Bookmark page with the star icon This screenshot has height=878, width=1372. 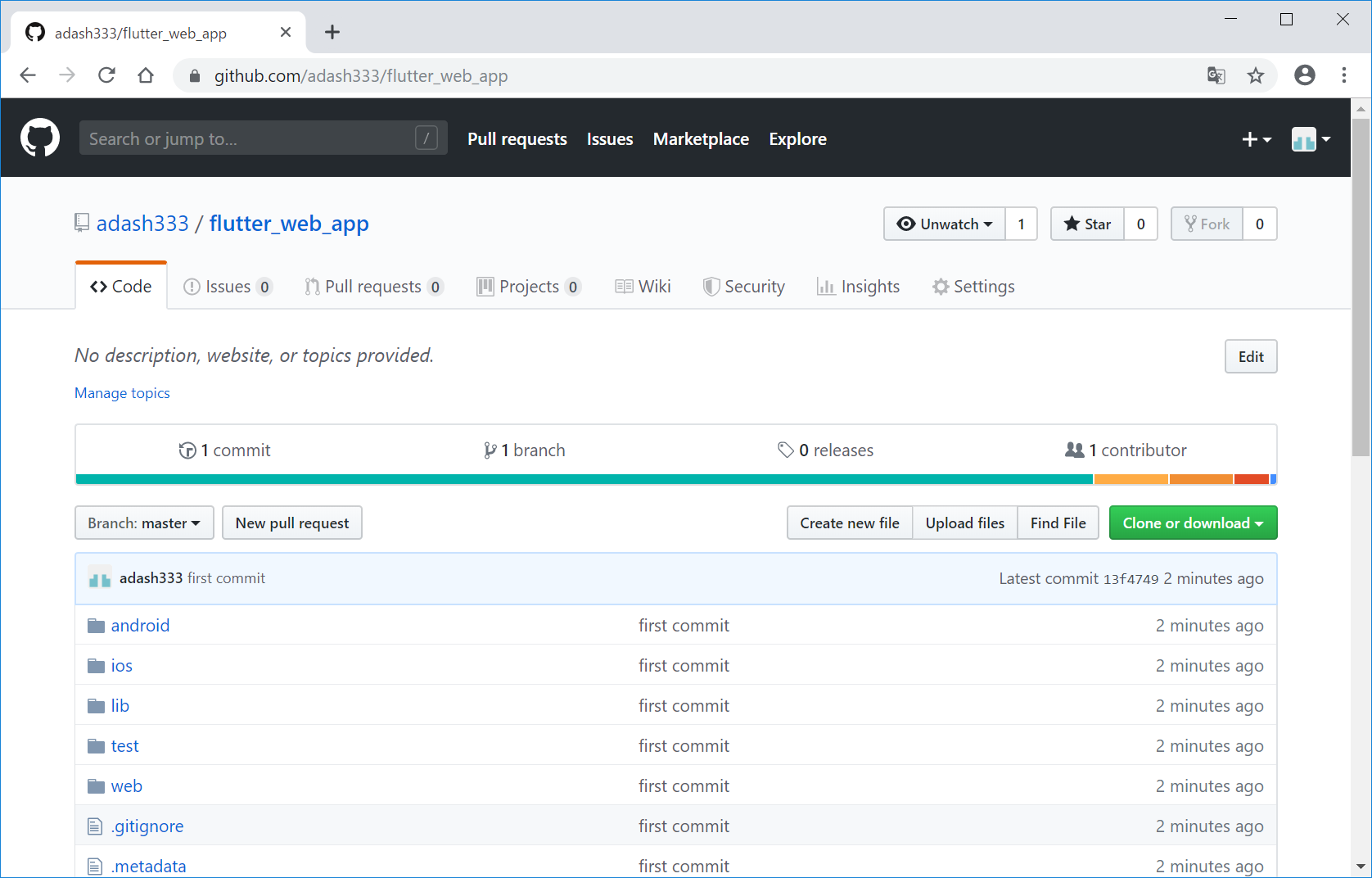(x=1255, y=76)
